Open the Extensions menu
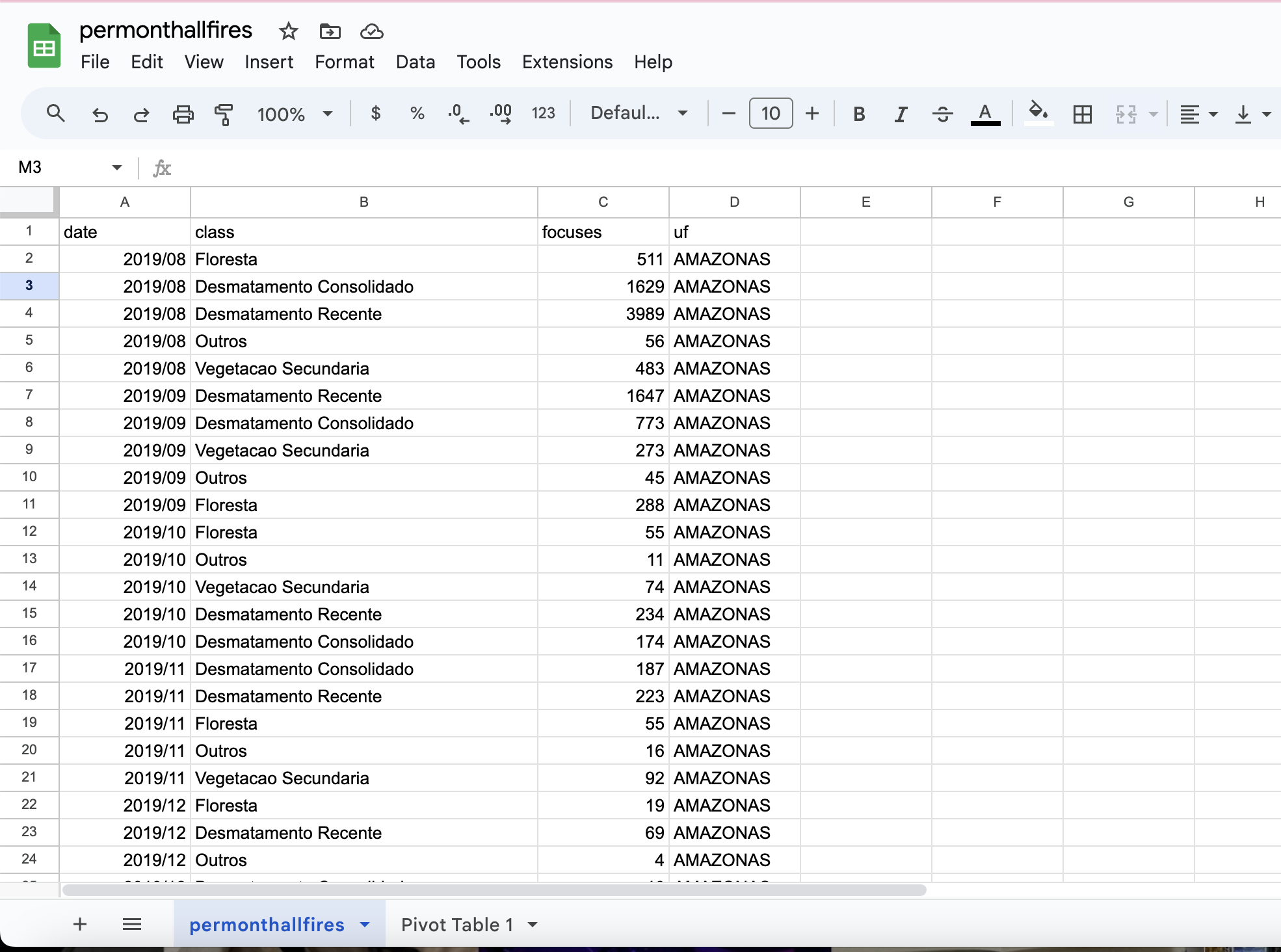 567,62
